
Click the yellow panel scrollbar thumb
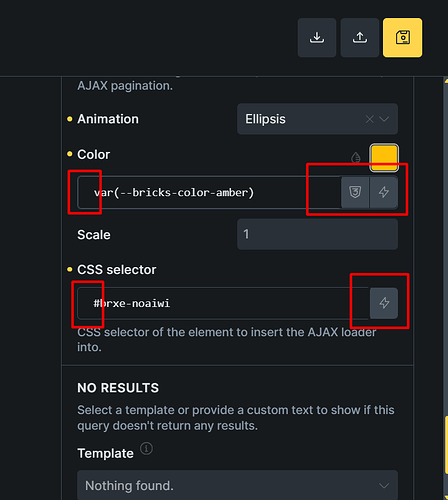tap(446, 445)
